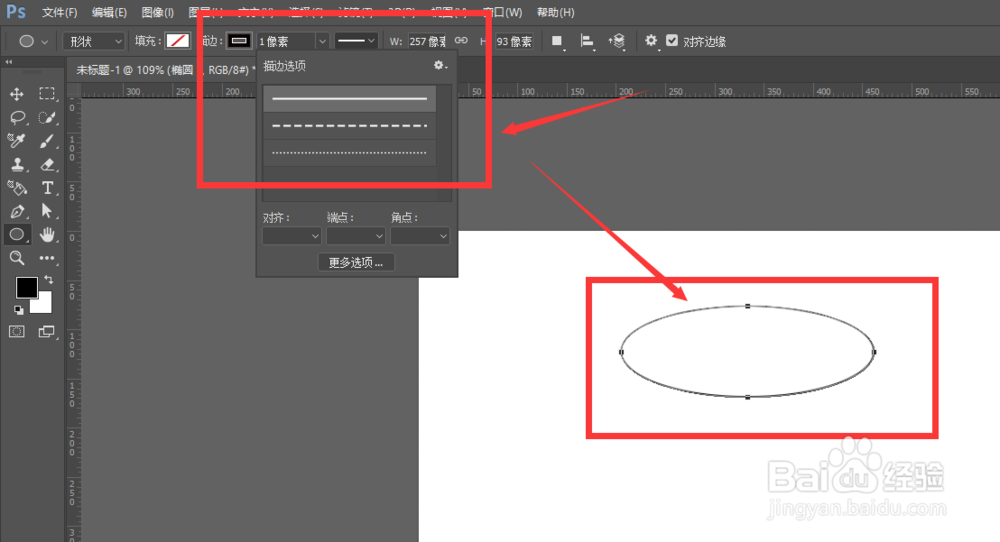This screenshot has width=1000, height=542.
Task: Open the 窗口(W) menu
Action: (505, 12)
